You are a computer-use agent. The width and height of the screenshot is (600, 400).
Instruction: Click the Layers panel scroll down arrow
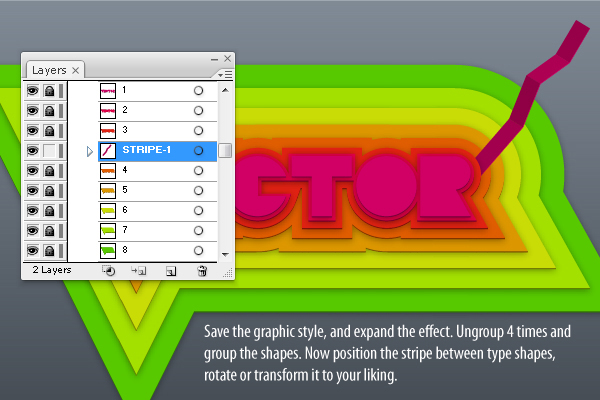(x=225, y=255)
